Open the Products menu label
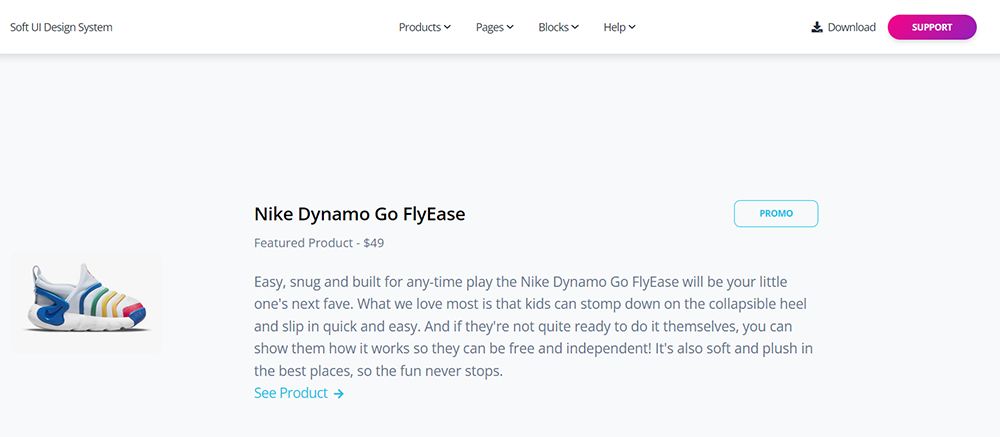 coord(420,27)
